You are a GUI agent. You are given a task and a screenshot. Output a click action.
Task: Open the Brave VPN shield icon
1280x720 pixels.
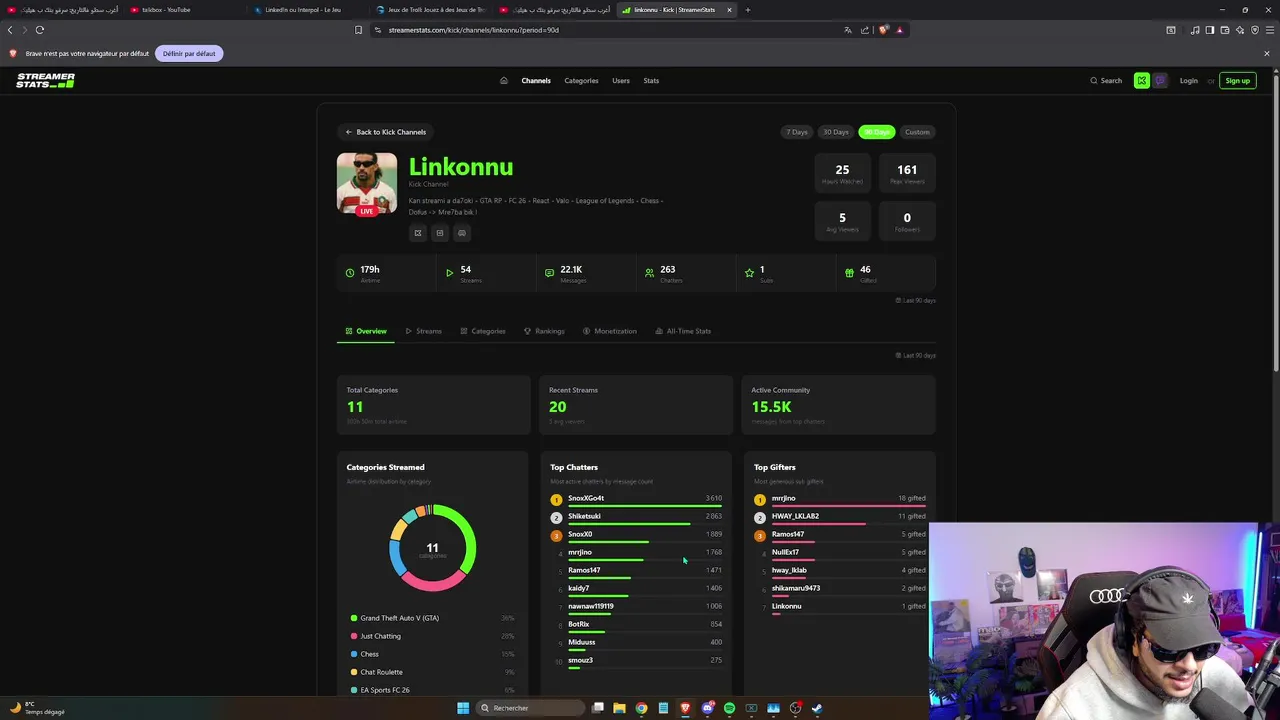click(x=1254, y=30)
